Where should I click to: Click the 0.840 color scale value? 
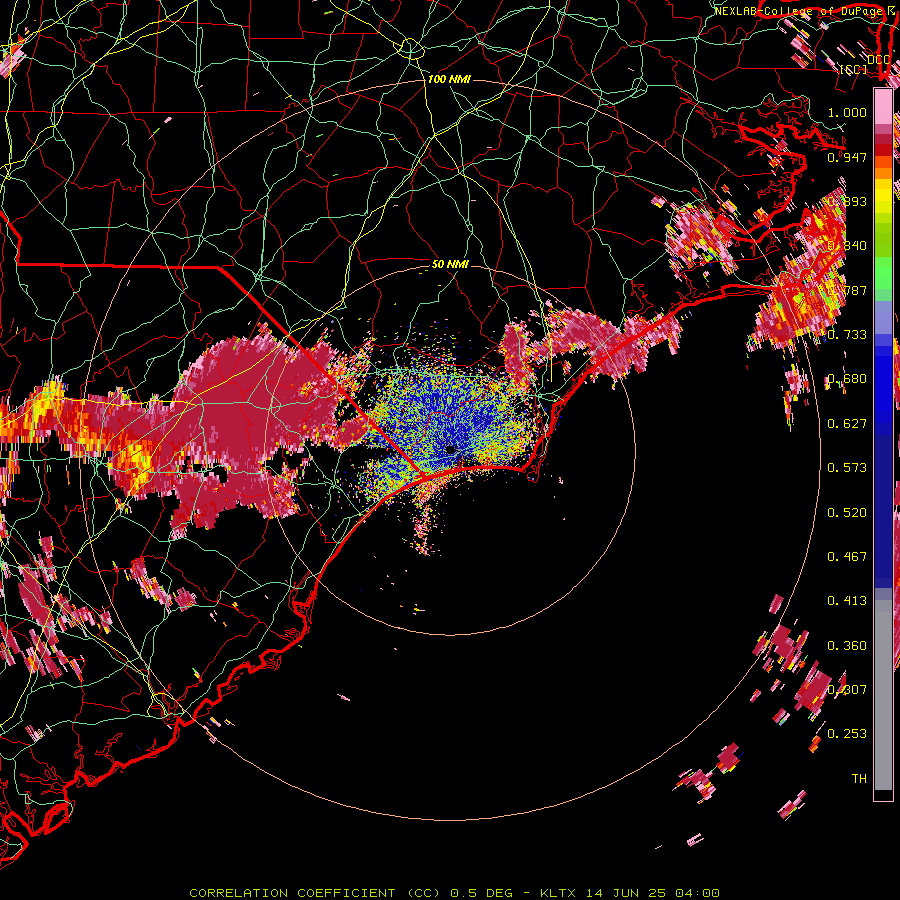pyautogui.click(x=847, y=246)
